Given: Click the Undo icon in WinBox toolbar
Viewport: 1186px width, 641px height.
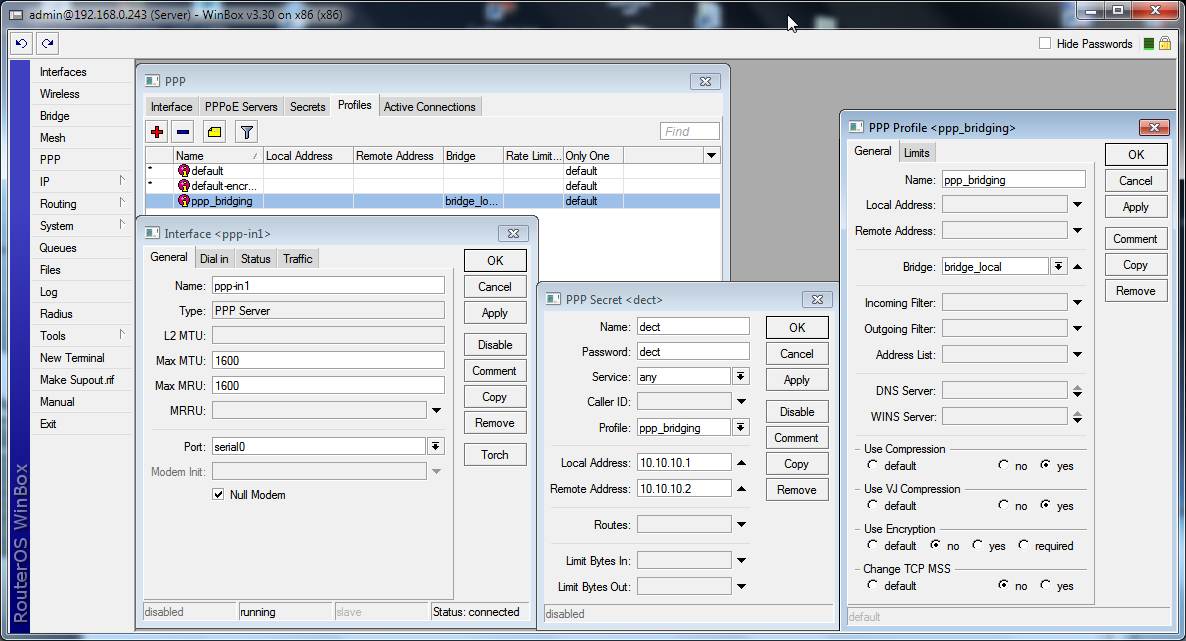Looking at the screenshot, I should point(21,43).
